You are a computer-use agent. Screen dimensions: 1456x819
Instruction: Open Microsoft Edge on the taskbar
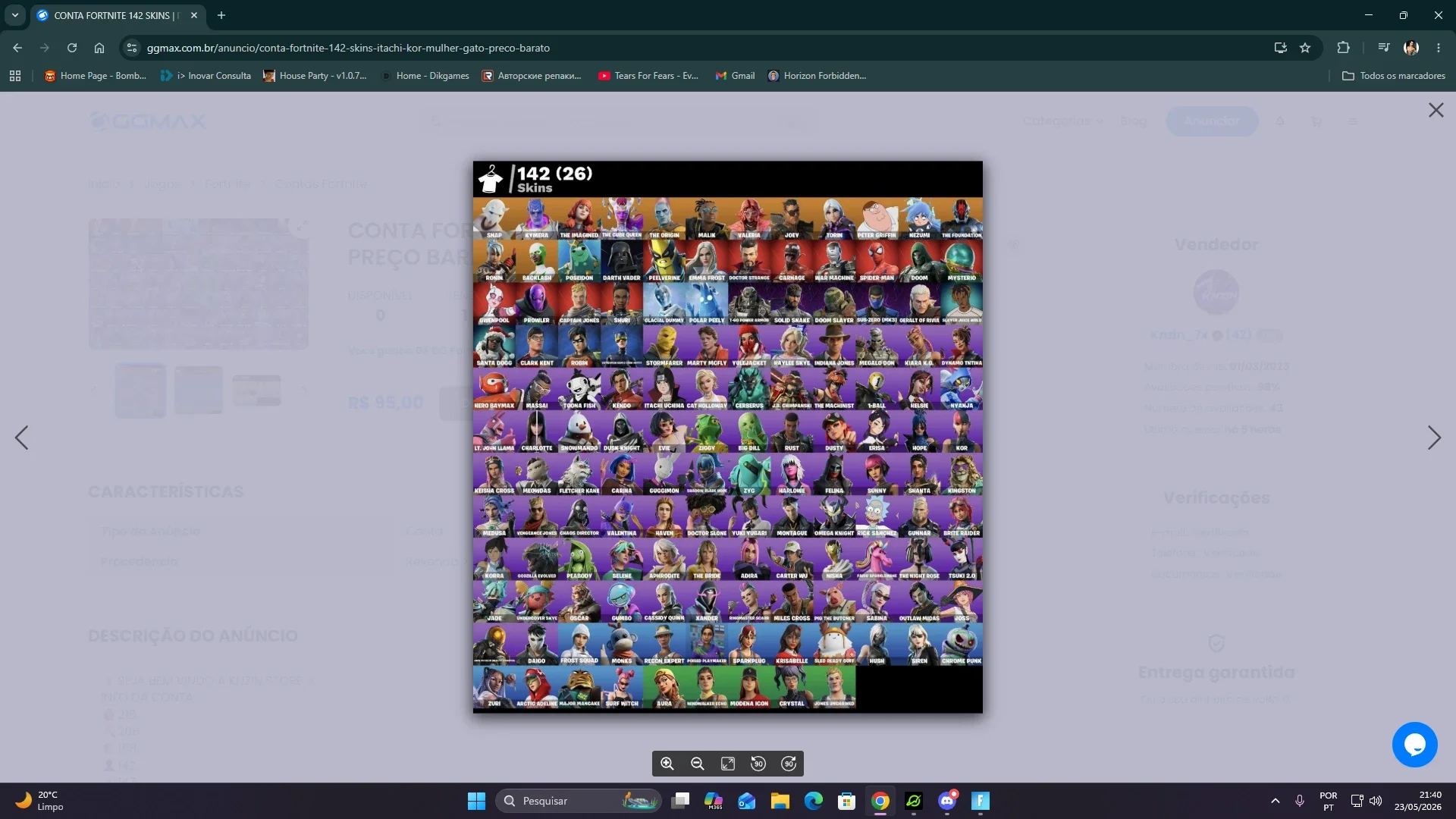(x=814, y=801)
